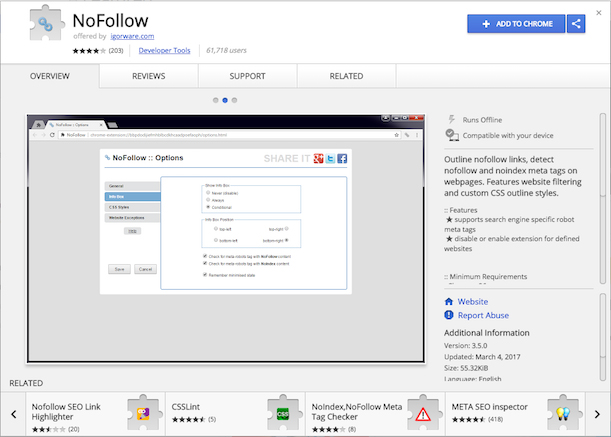Switch to the Related tab

pyautogui.click(x=346, y=76)
